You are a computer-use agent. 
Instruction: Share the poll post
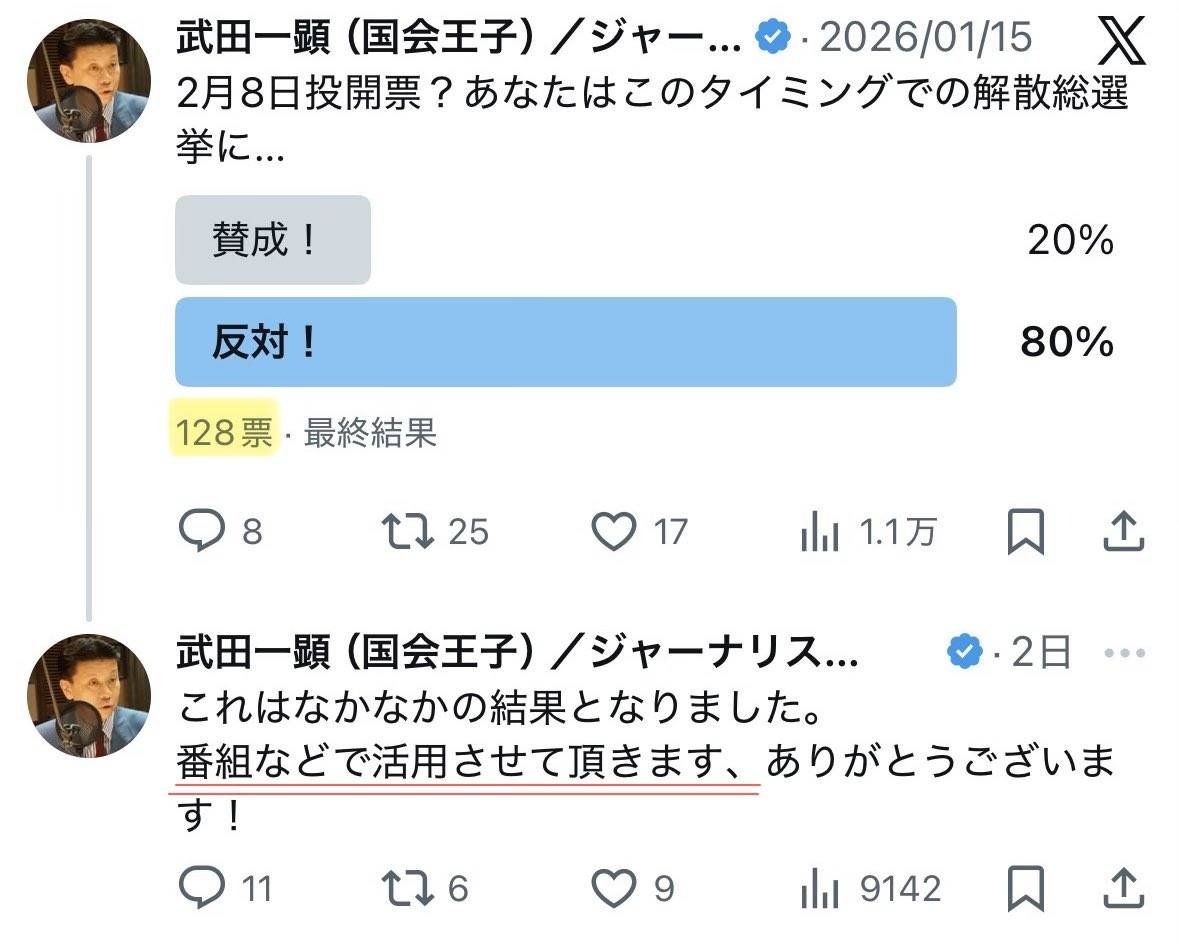[1123, 531]
